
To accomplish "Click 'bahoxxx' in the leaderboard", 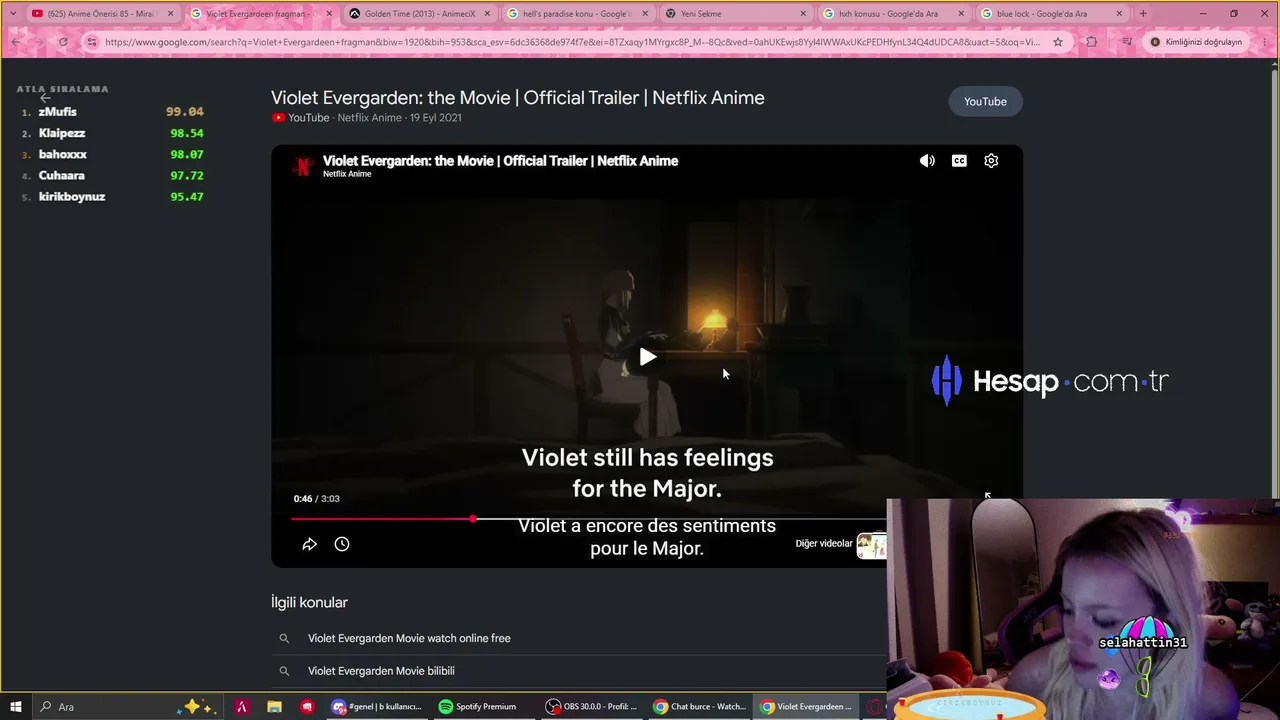I will click(x=63, y=154).
